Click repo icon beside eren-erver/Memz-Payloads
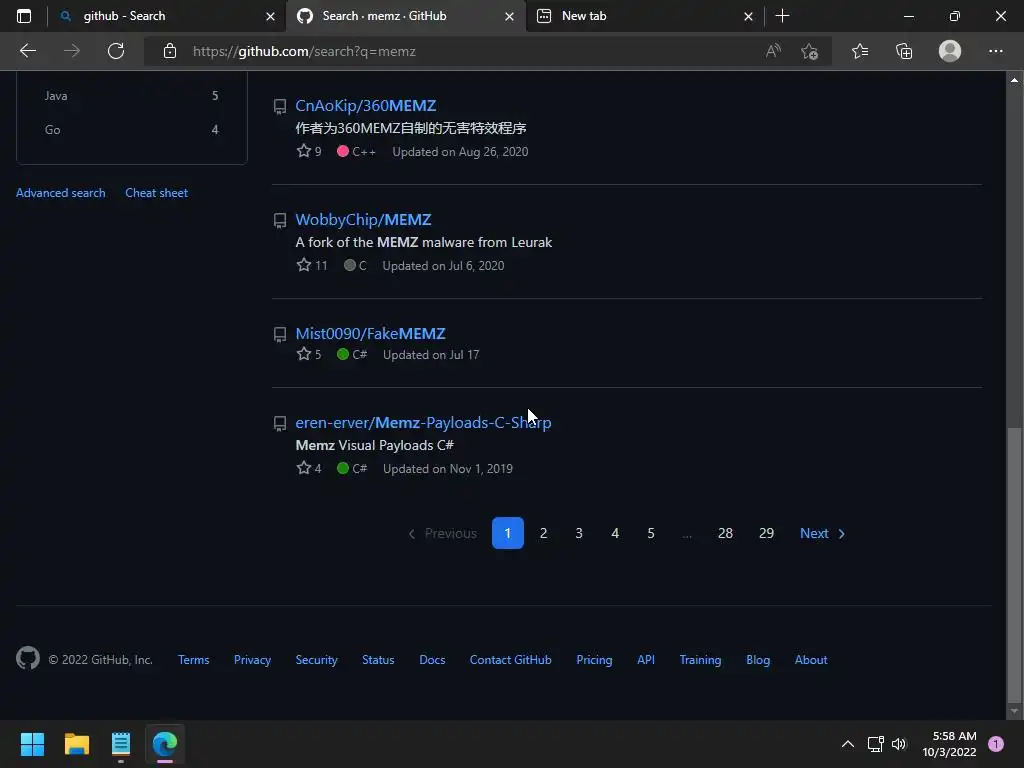This screenshot has height=768, width=1024. click(280, 424)
